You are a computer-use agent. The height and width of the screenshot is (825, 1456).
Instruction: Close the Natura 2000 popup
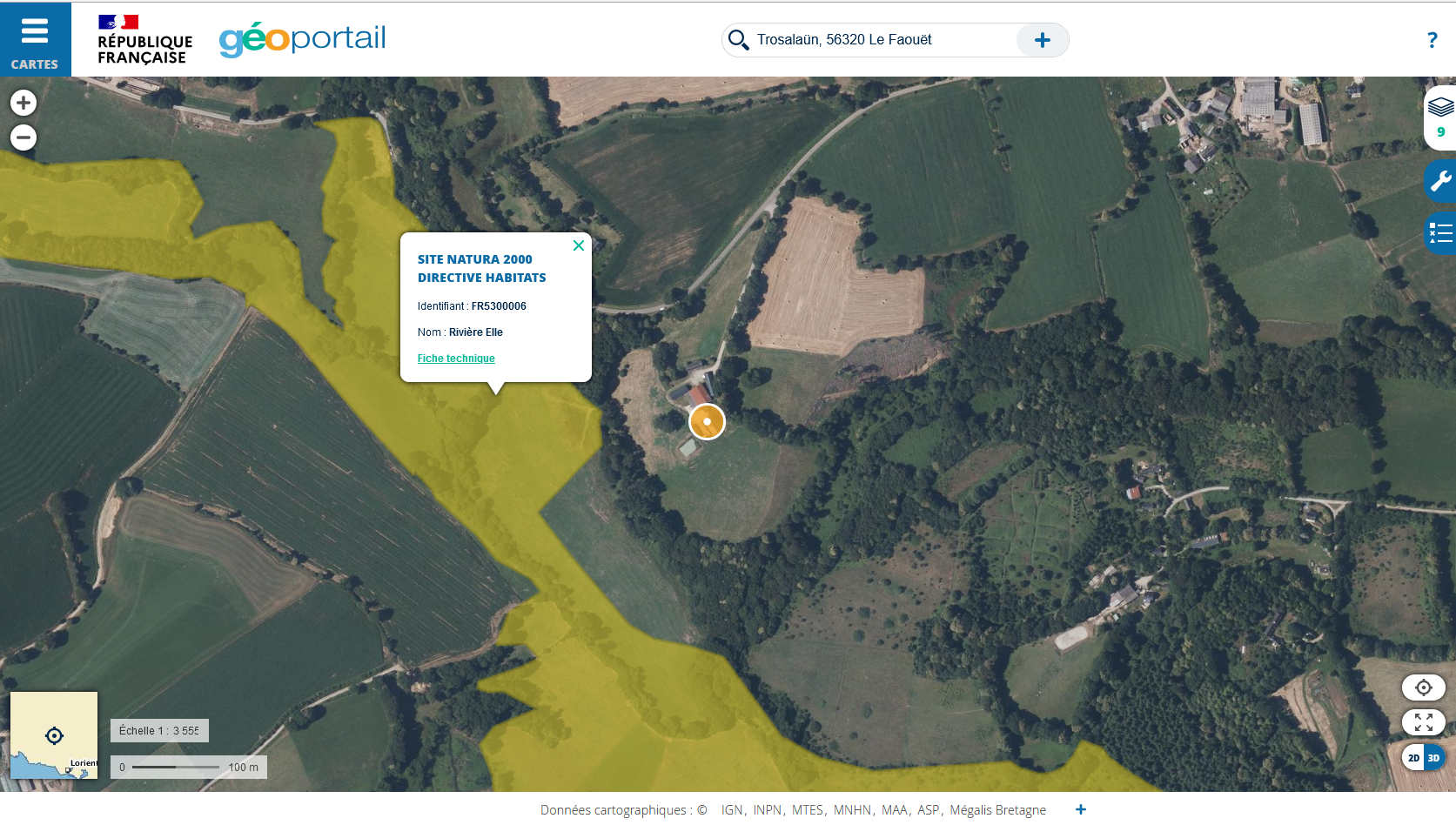click(x=579, y=245)
